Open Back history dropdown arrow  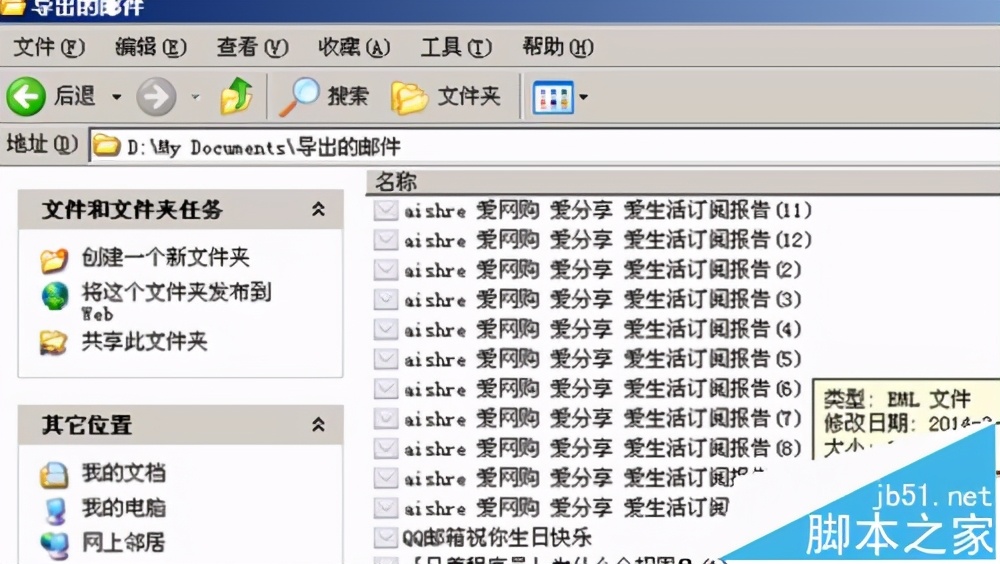pyautogui.click(x=117, y=97)
